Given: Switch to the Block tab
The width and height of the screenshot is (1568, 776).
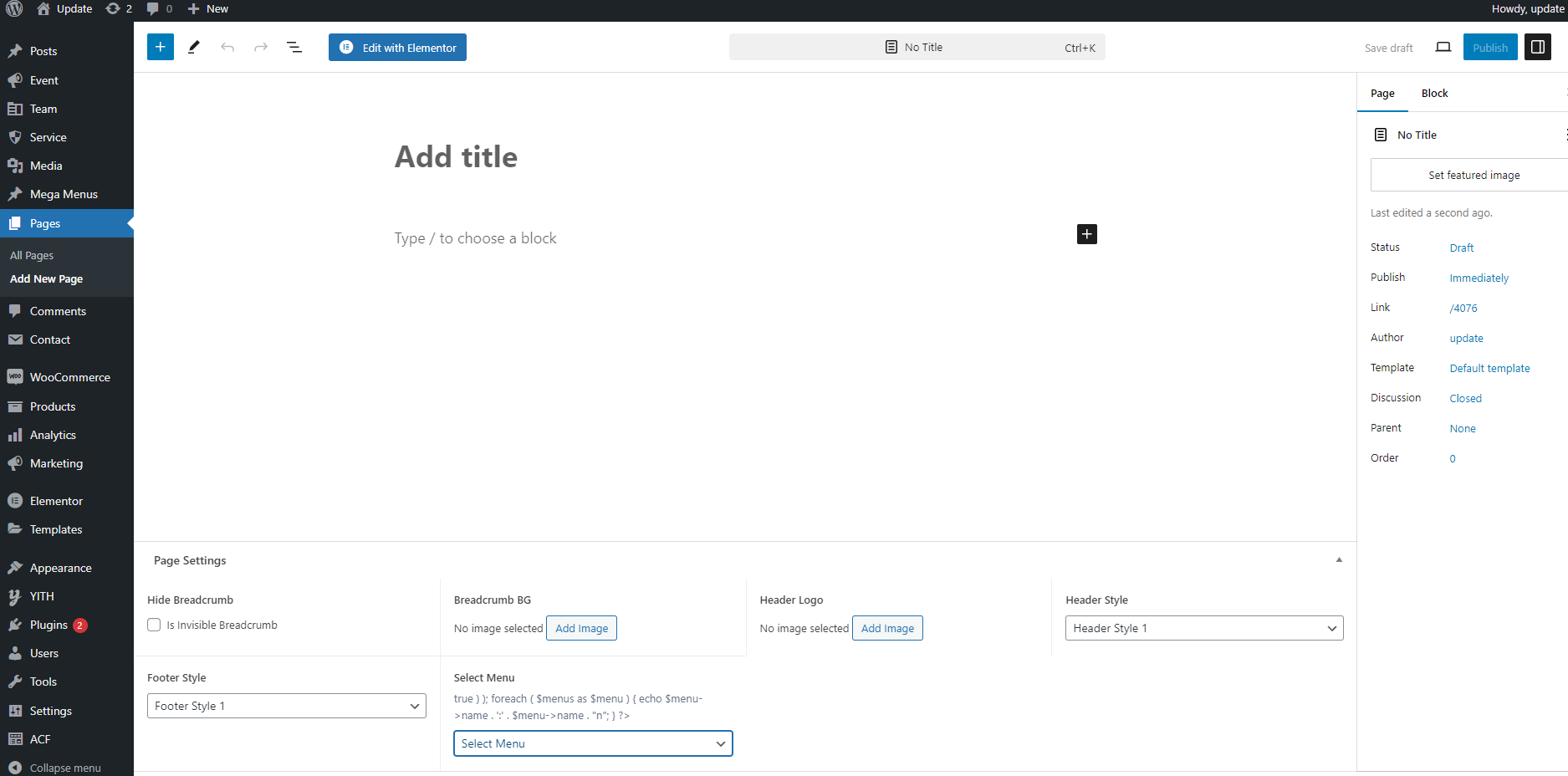Looking at the screenshot, I should point(1434,93).
